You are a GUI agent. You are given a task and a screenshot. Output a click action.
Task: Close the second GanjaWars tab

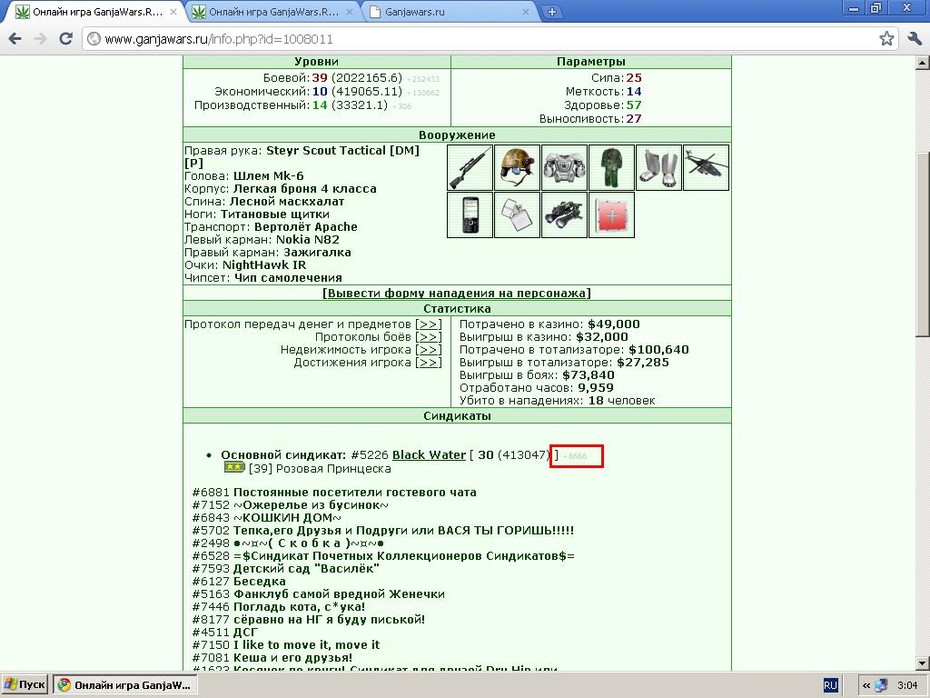350,12
